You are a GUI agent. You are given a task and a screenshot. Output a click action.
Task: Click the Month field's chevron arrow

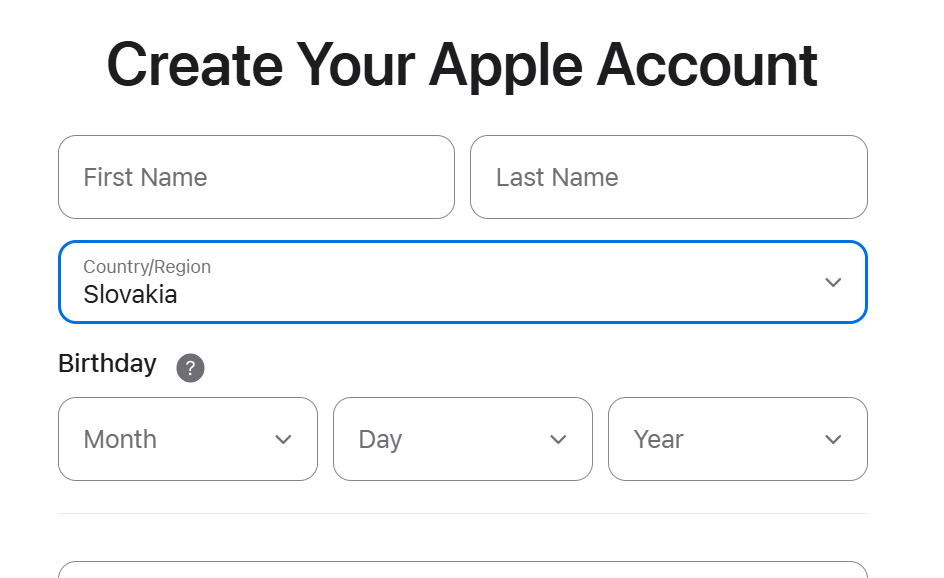283,439
